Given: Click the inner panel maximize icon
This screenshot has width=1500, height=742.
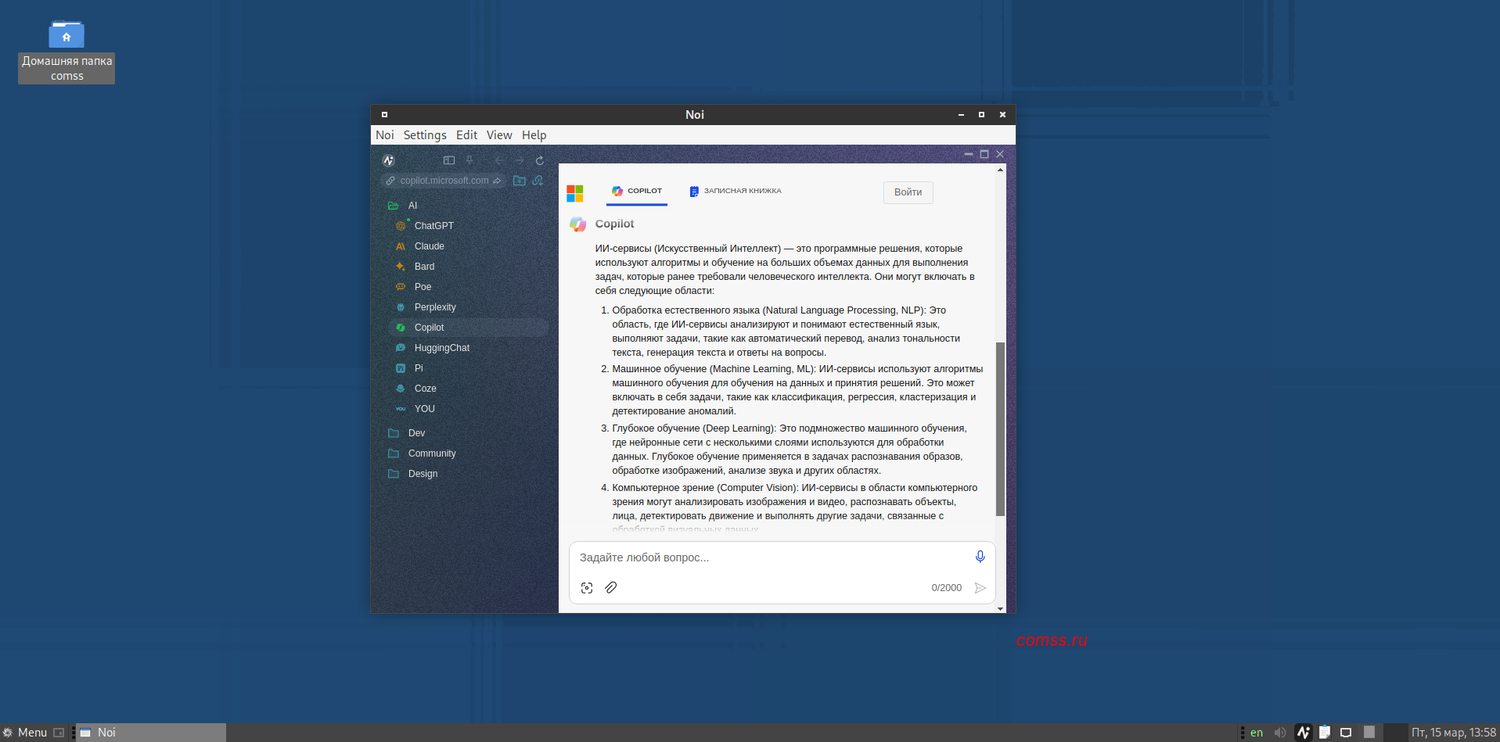Looking at the screenshot, I should (984, 154).
